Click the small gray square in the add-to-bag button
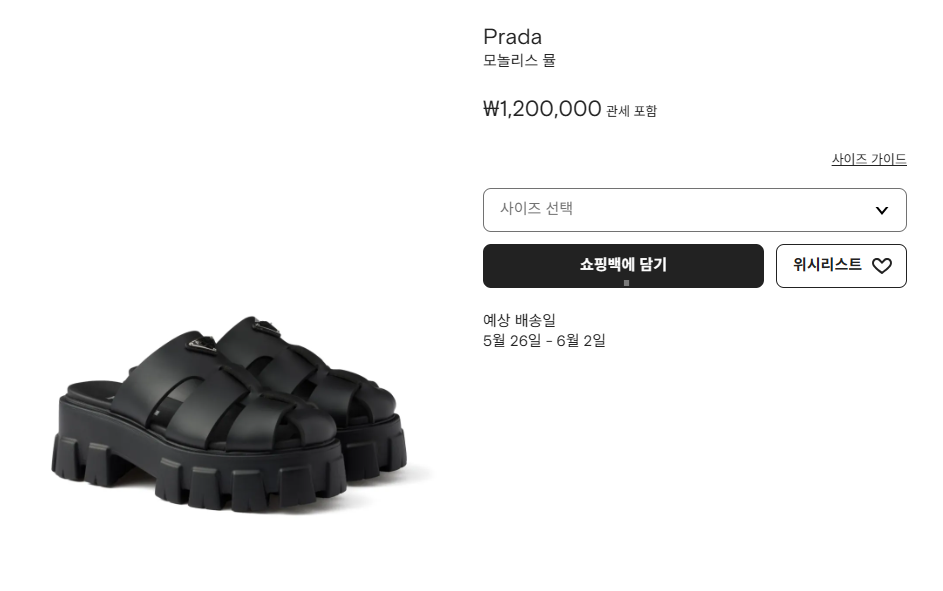943x591 pixels. point(626,283)
